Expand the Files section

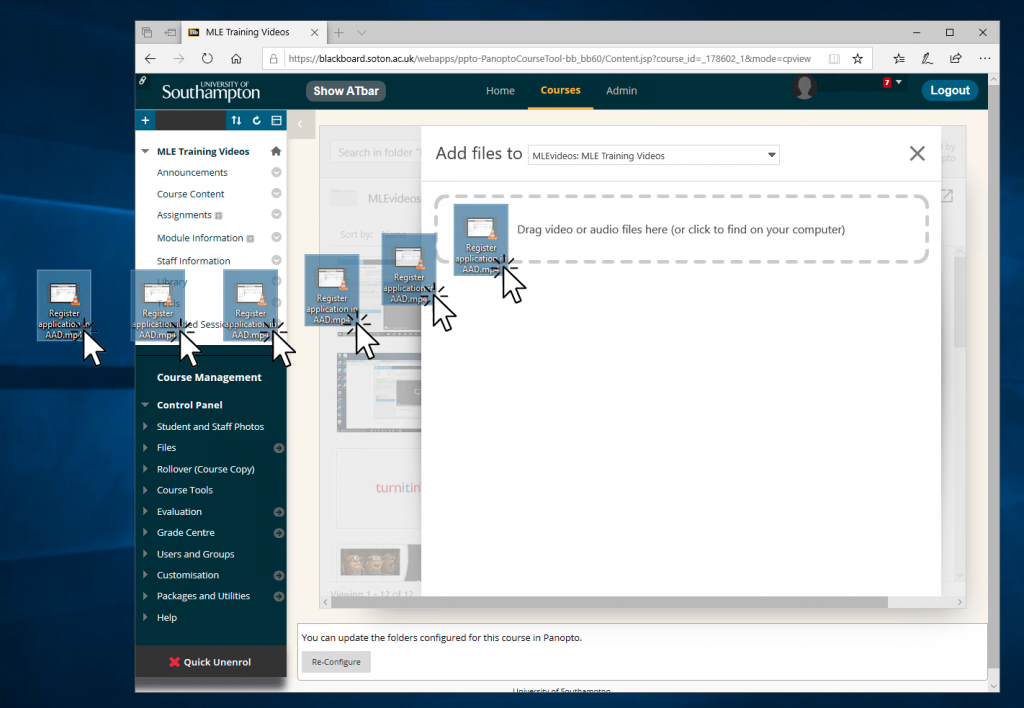click(x=145, y=447)
